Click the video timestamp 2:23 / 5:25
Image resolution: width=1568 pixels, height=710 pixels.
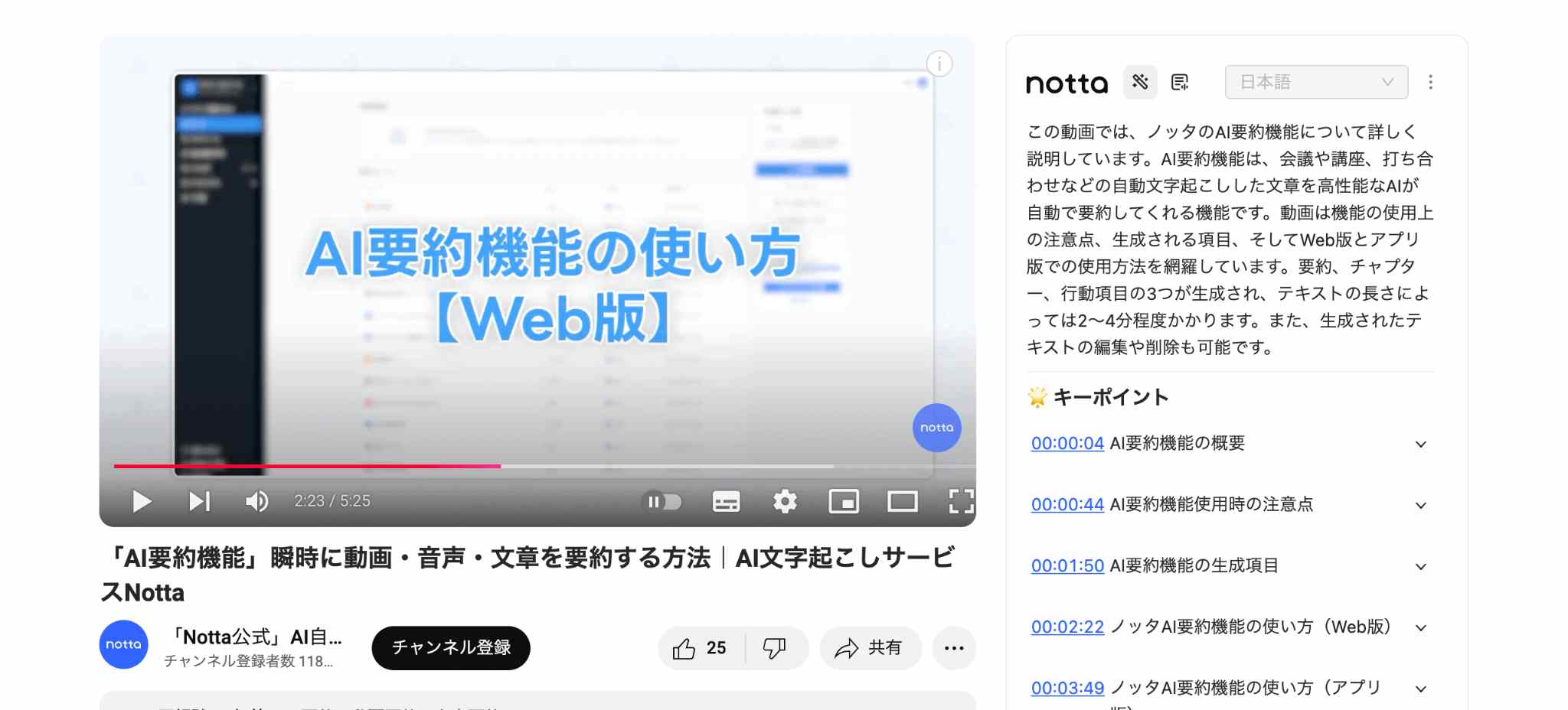pyautogui.click(x=332, y=501)
